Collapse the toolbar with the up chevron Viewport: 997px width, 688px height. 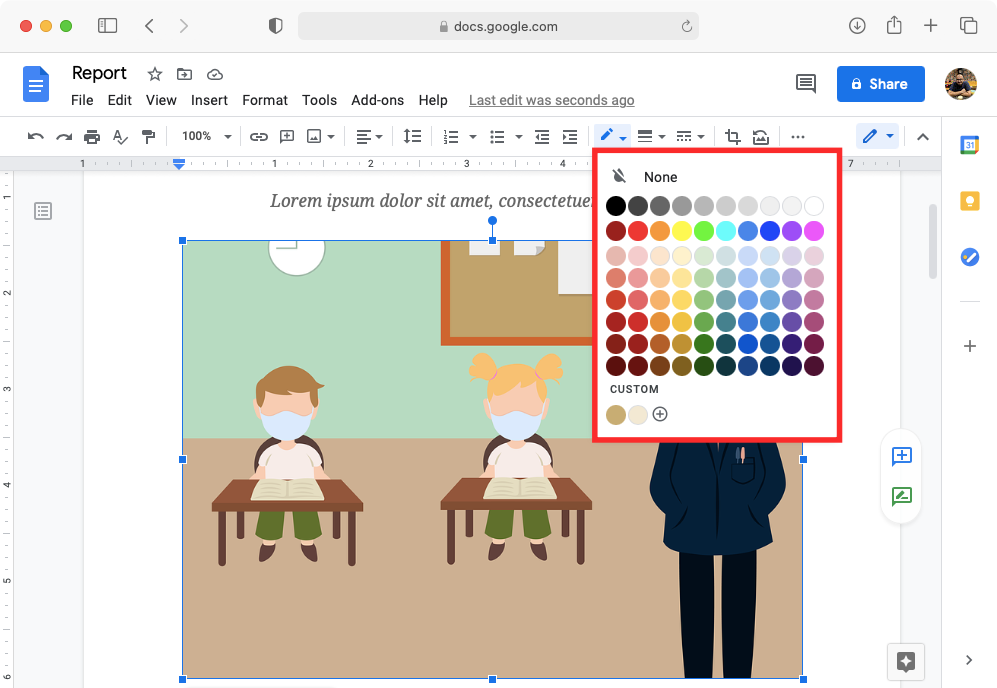(x=922, y=136)
